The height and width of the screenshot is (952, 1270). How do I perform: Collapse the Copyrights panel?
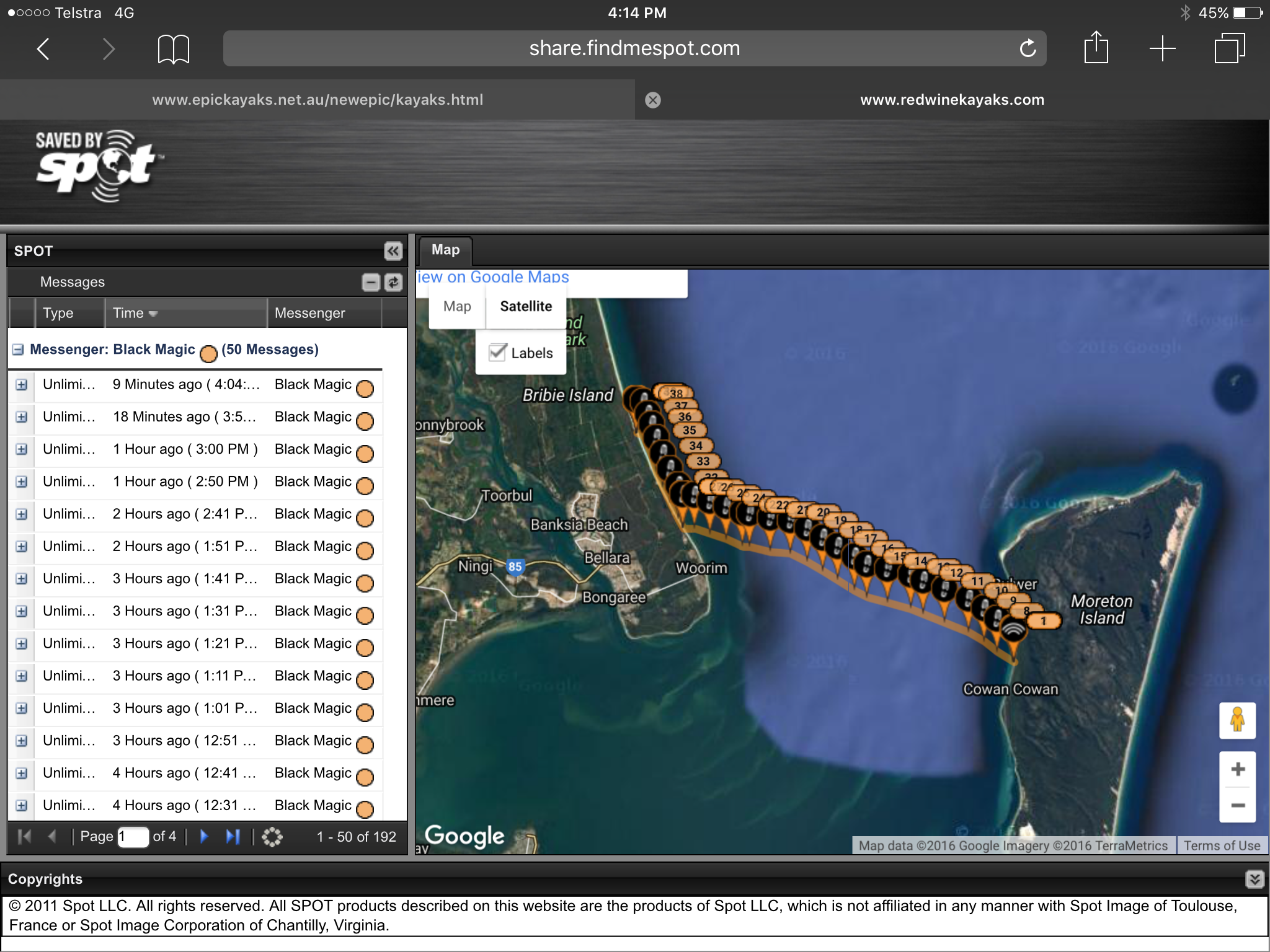click(1254, 879)
